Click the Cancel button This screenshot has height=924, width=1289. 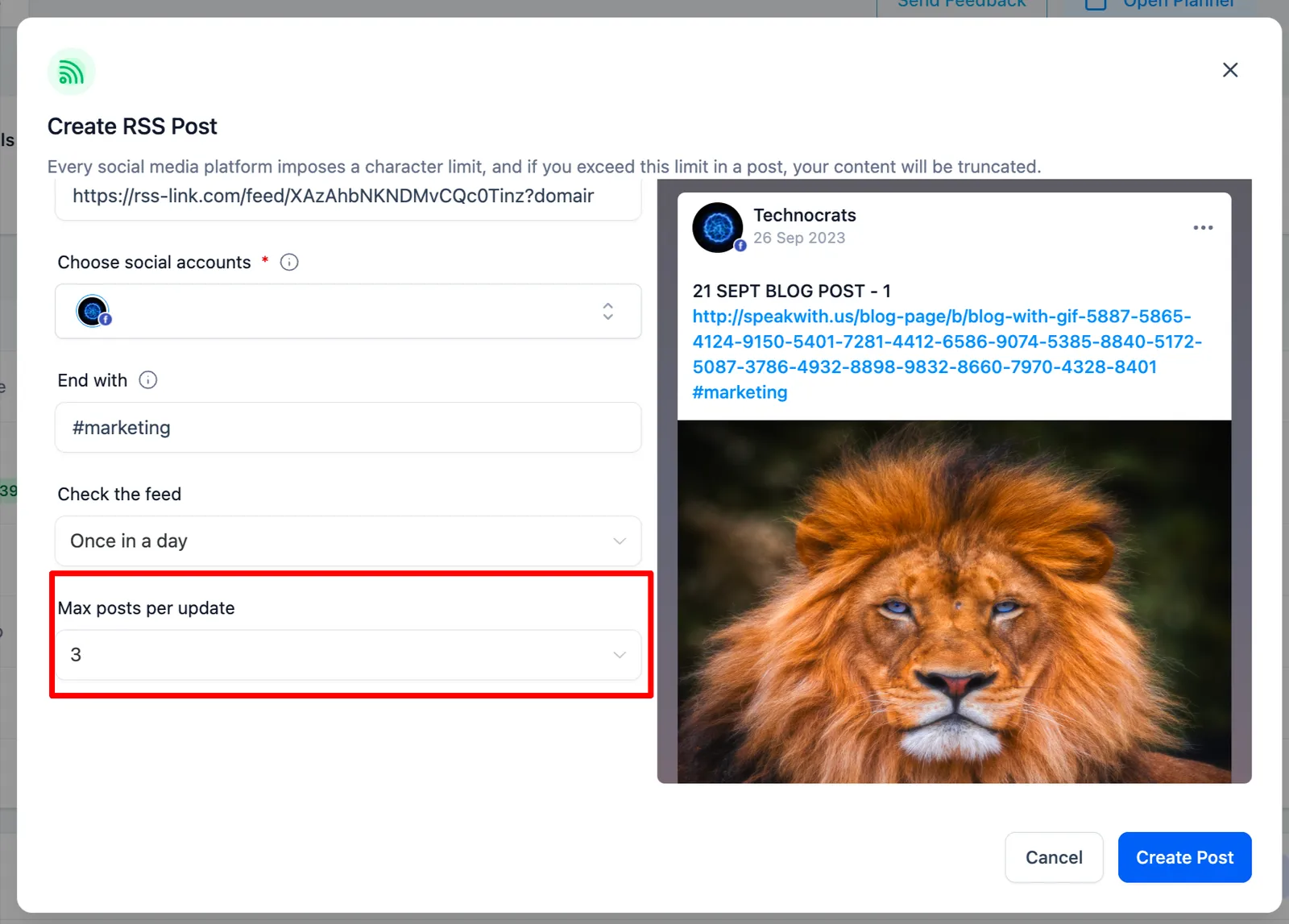pyautogui.click(x=1054, y=857)
